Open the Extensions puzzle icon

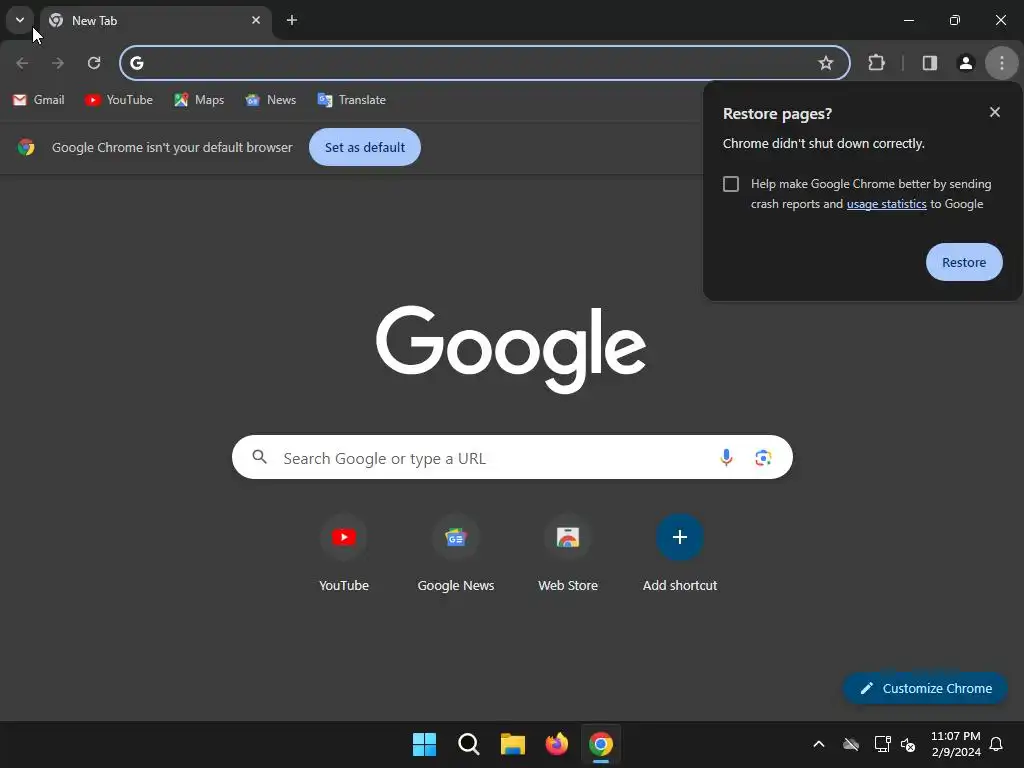click(x=876, y=63)
